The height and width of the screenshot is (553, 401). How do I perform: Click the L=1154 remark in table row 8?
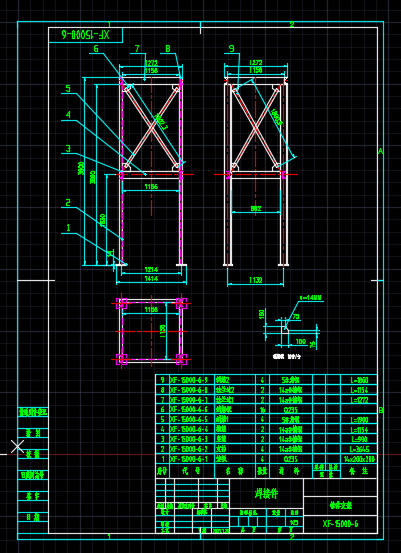click(359, 390)
